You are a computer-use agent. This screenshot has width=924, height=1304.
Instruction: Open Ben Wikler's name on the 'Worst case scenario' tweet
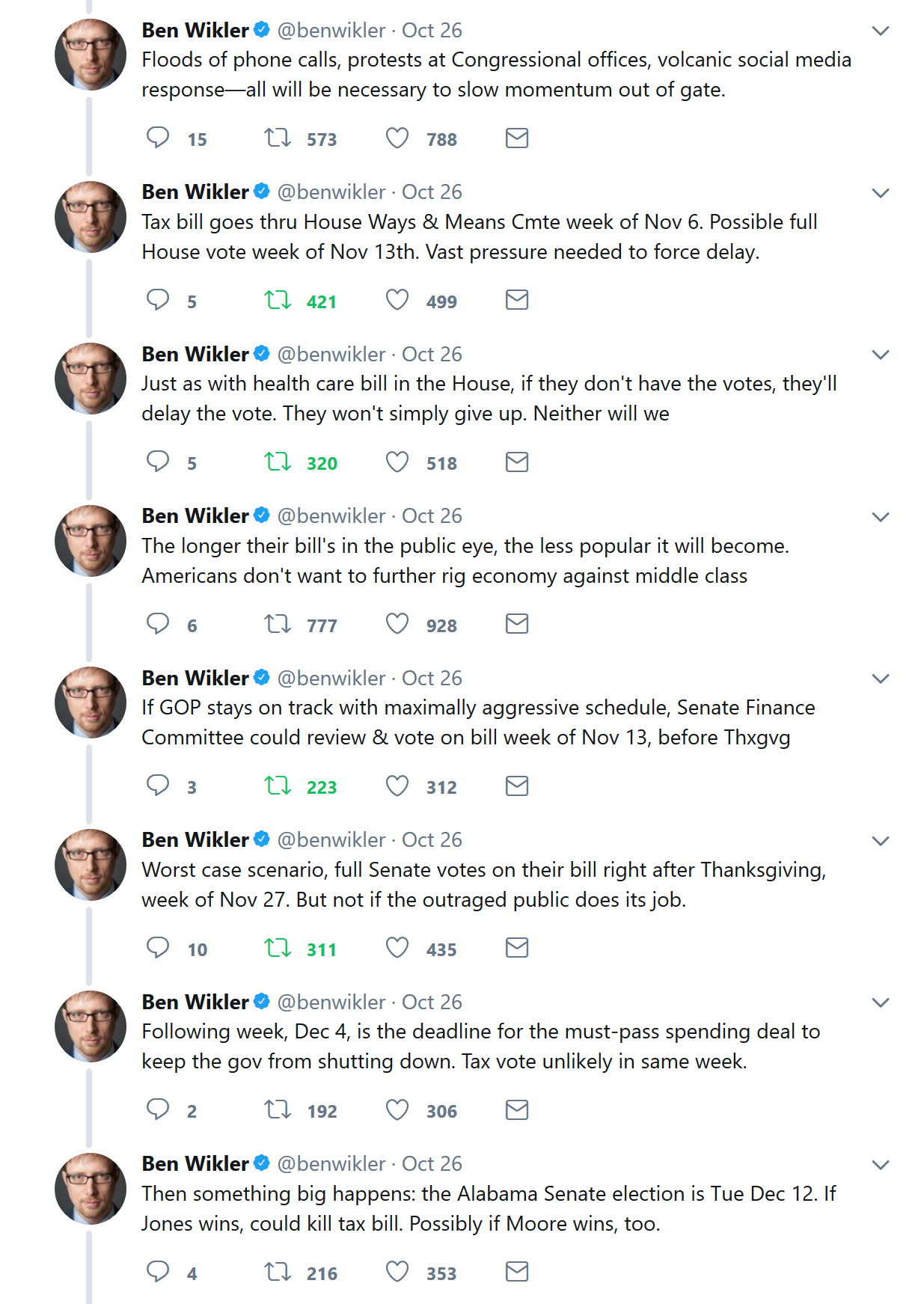coord(195,840)
